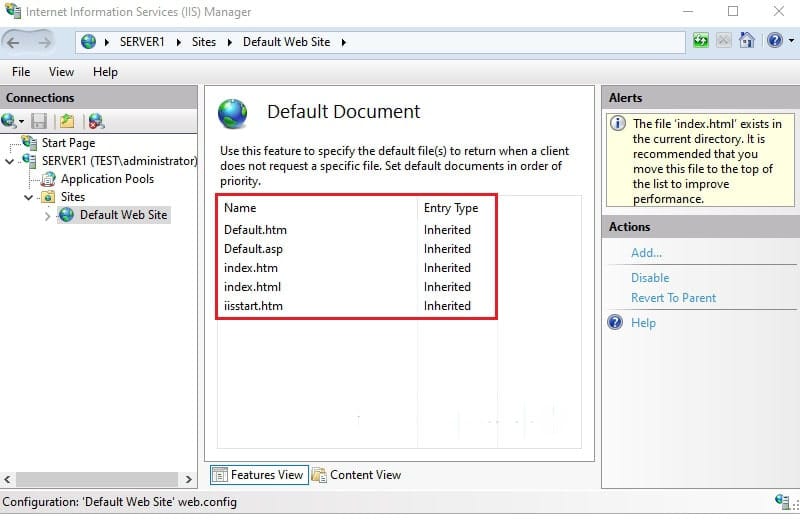The image size is (800, 528).
Task: Click Default Web Site in breadcrumb
Action: tap(286, 42)
